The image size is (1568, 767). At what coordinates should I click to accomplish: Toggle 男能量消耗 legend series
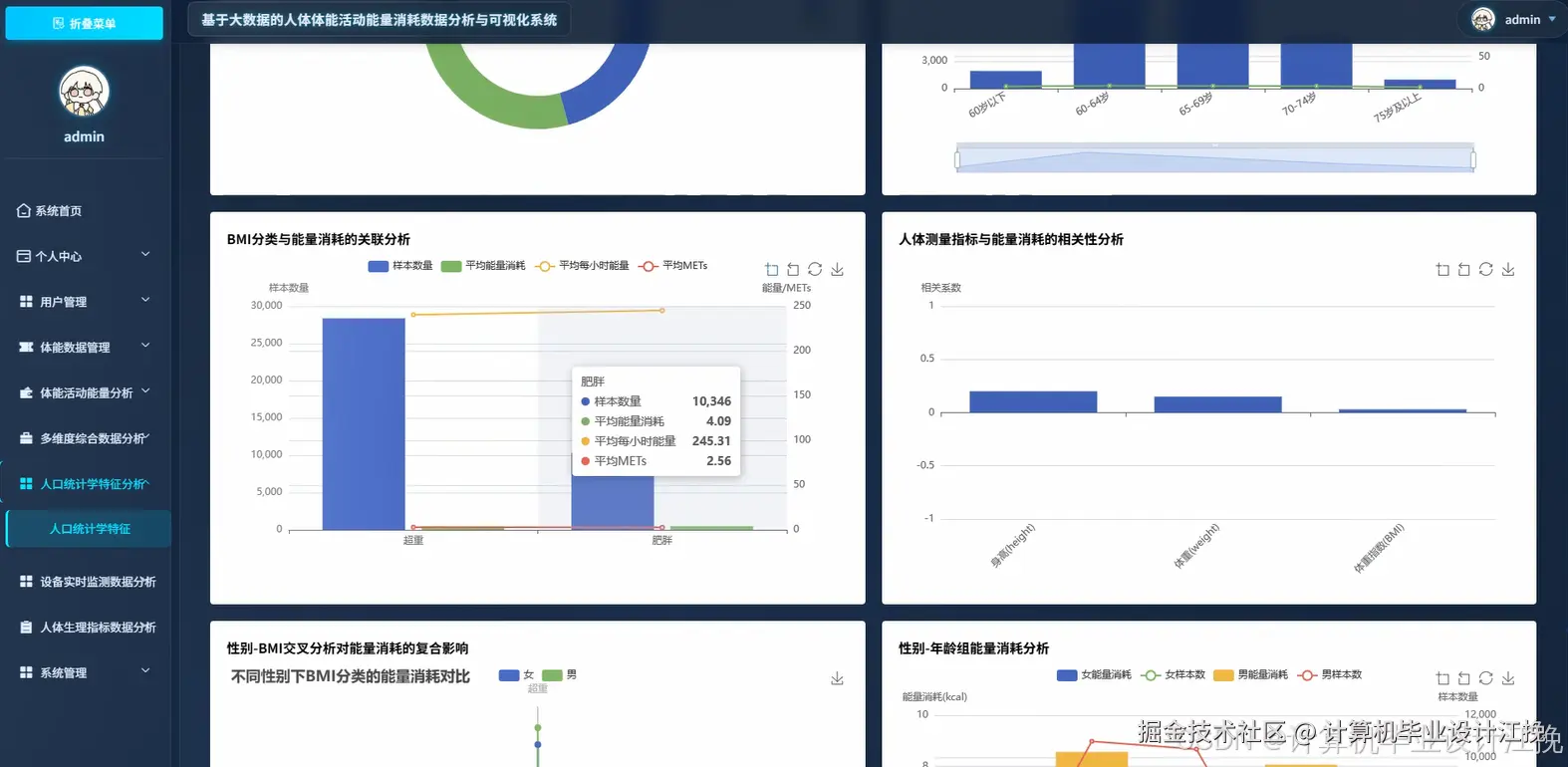click(1251, 675)
